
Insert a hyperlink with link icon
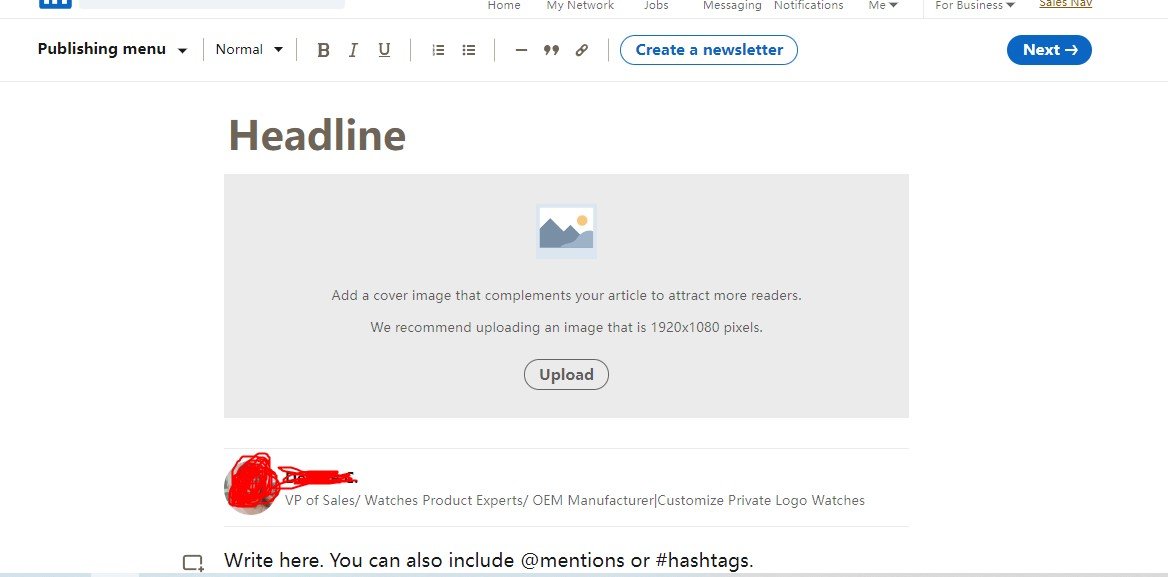pos(582,50)
